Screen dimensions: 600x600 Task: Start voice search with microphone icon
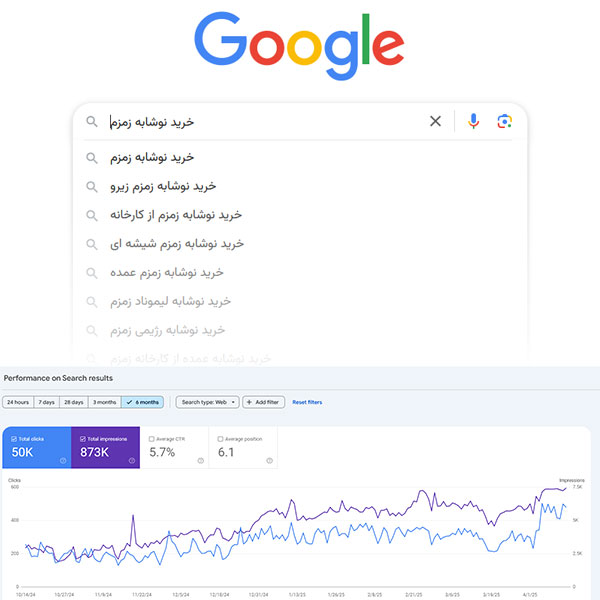(473, 121)
